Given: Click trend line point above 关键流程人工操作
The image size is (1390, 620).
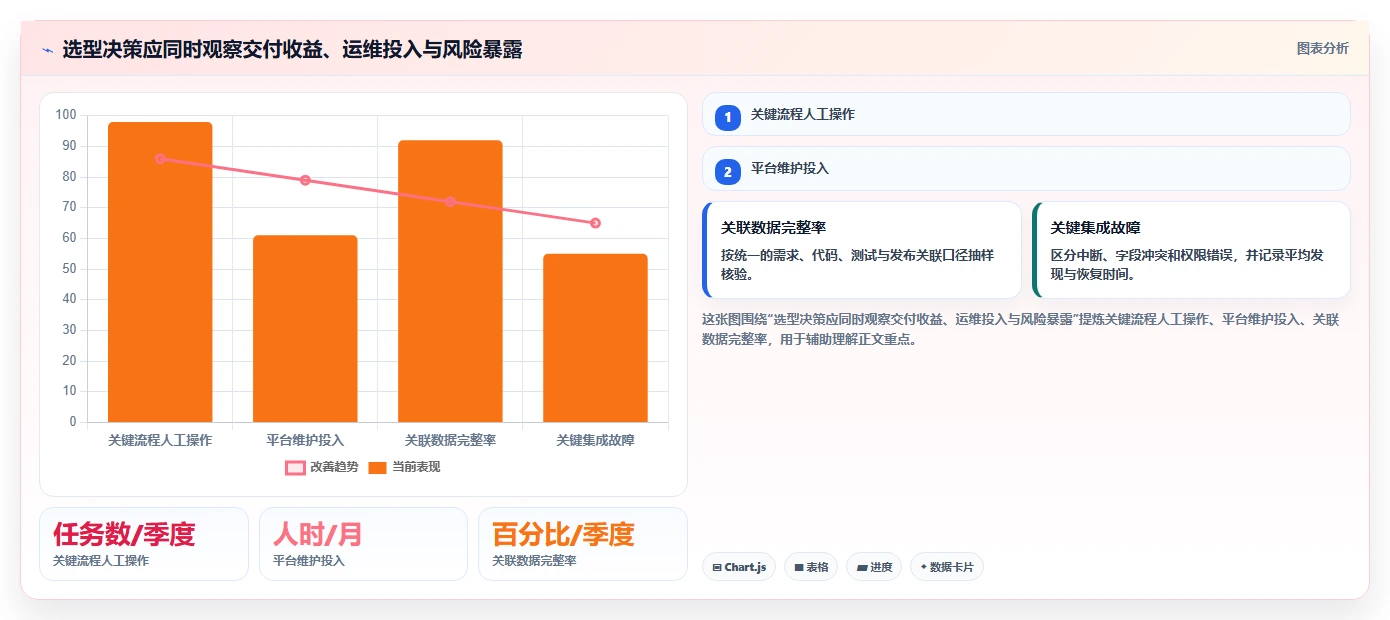Looking at the screenshot, I should click(x=160, y=158).
